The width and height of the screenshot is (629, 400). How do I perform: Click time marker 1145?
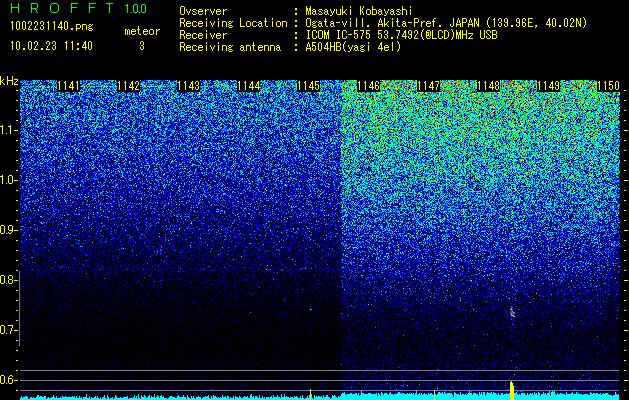(x=308, y=86)
